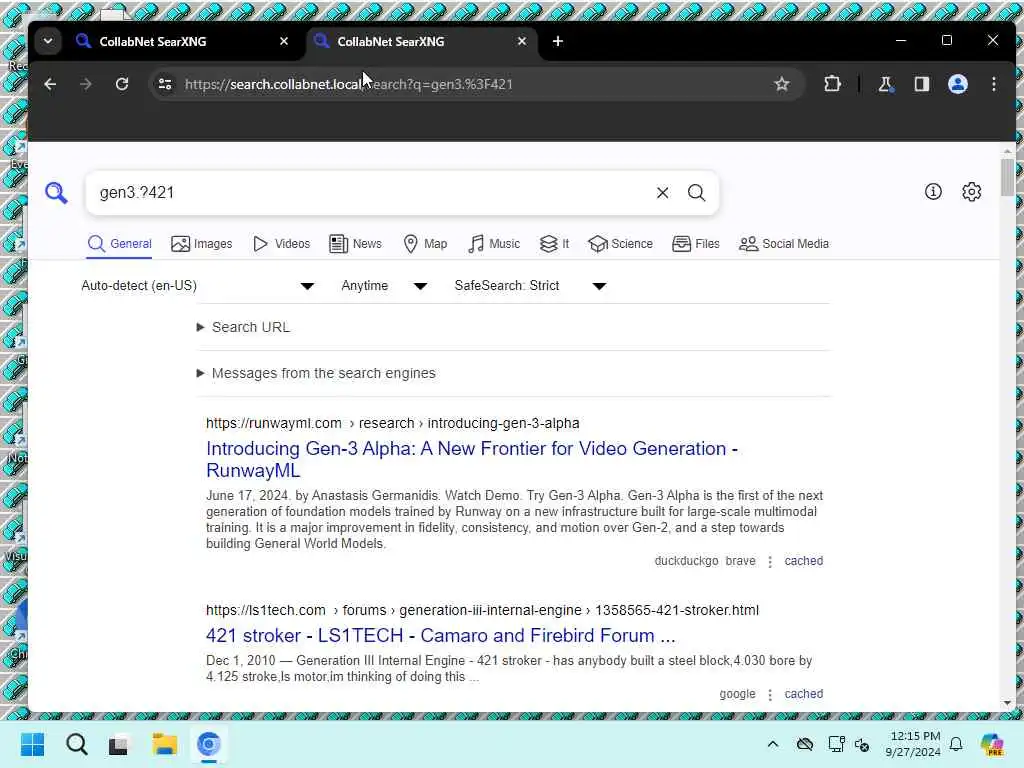The height and width of the screenshot is (768, 1024).
Task: Switch to the Map category
Action: point(425,244)
